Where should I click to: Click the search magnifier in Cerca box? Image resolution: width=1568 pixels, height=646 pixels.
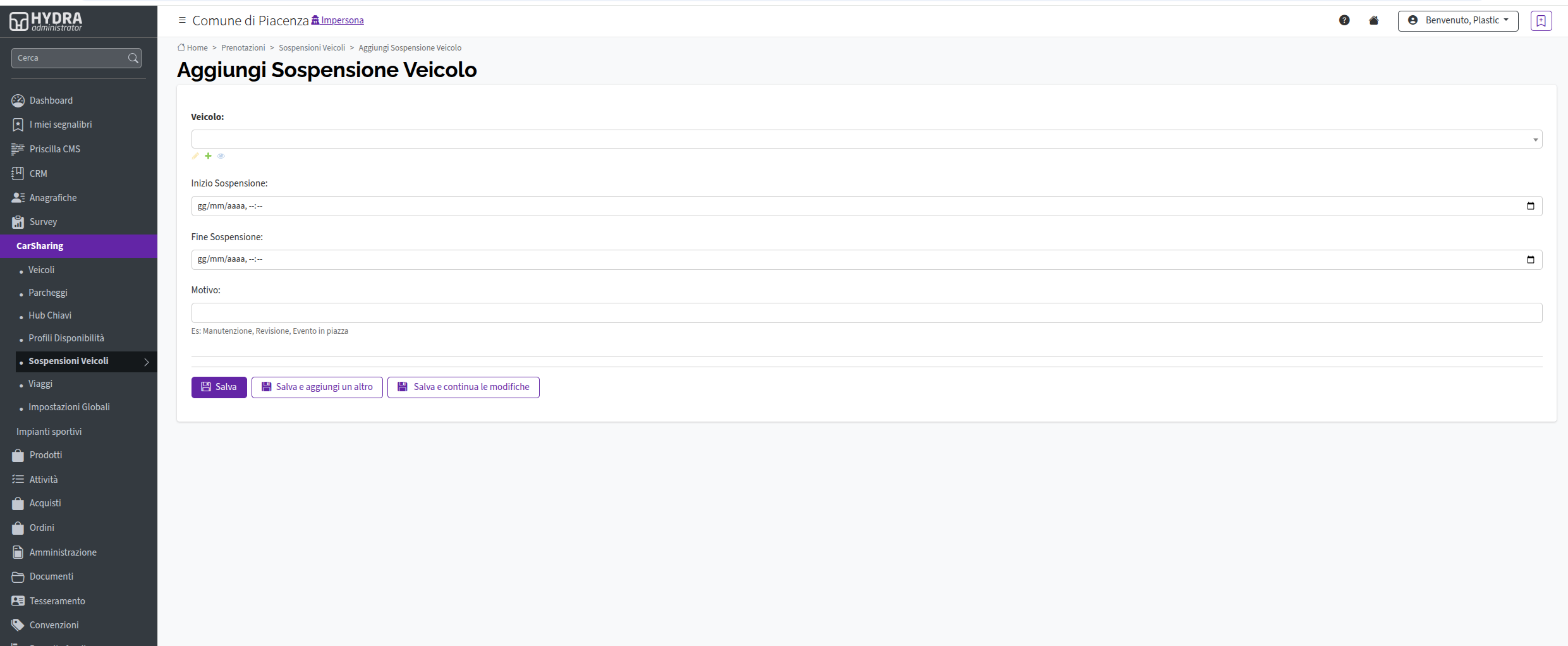pos(133,58)
